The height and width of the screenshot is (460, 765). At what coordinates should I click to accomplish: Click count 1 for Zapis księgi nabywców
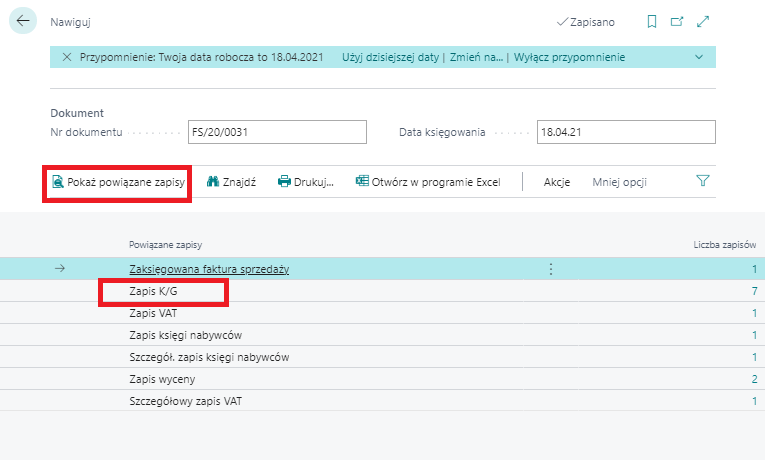coord(754,335)
